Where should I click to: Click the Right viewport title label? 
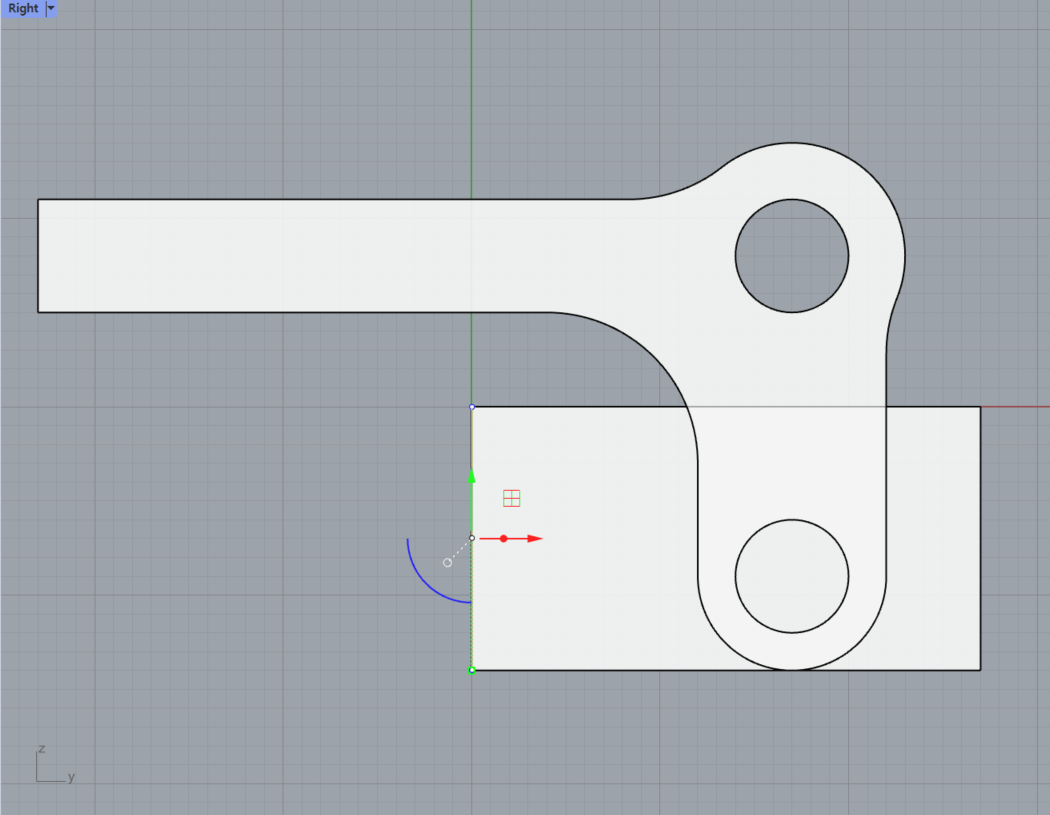(x=23, y=9)
